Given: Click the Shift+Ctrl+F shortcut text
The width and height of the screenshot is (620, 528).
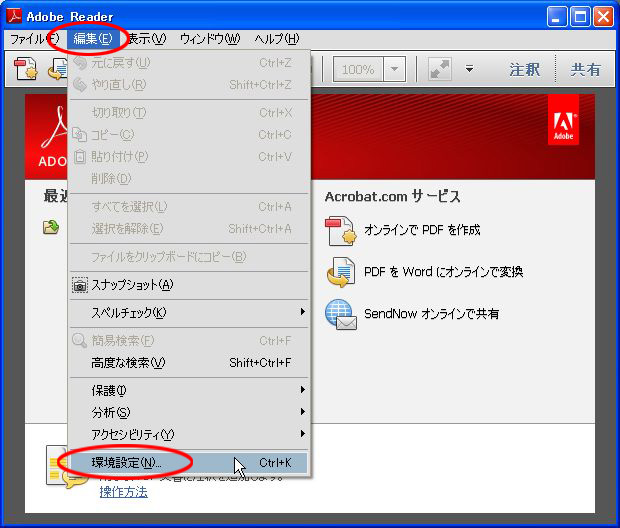Looking at the screenshot, I should pos(260,363).
